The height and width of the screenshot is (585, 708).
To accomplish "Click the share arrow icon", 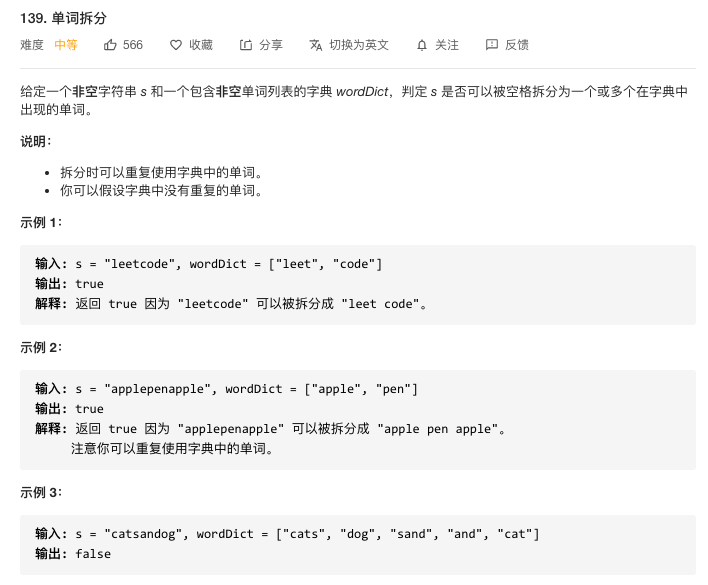I will tap(246, 45).
